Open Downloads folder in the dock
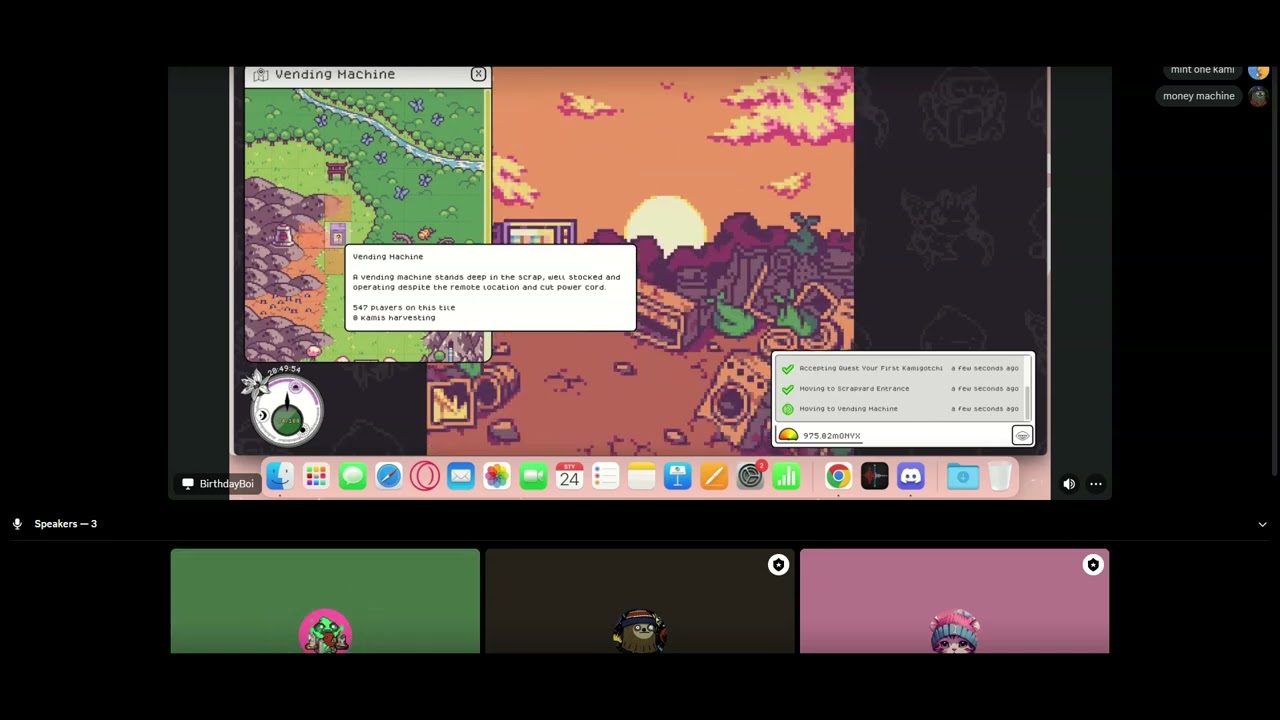The height and width of the screenshot is (720, 1280). 962,477
